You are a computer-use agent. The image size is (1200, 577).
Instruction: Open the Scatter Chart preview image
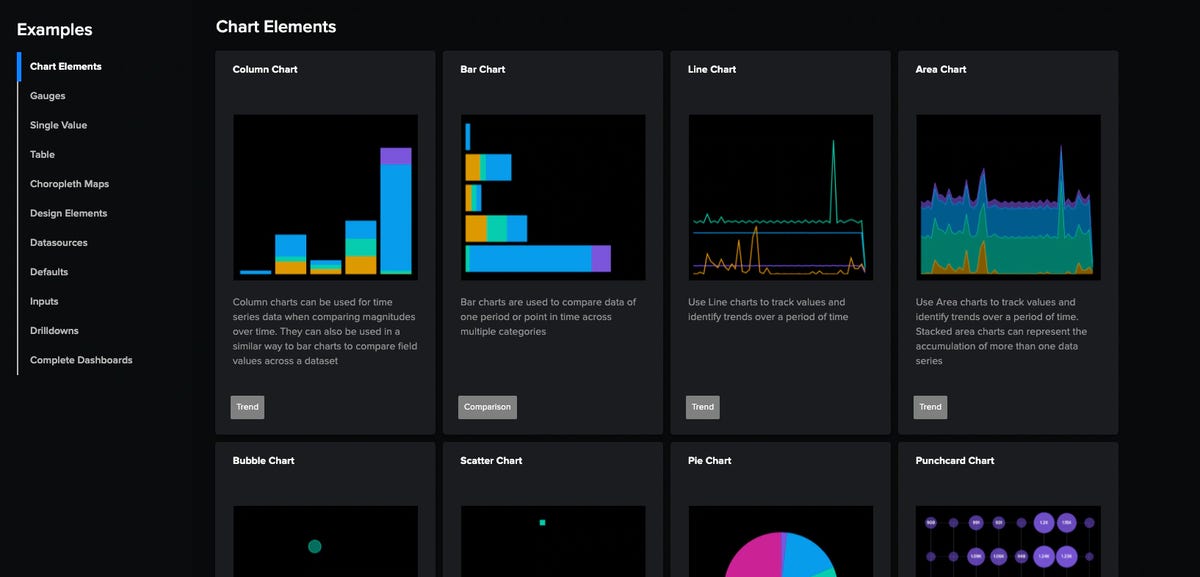(552, 541)
